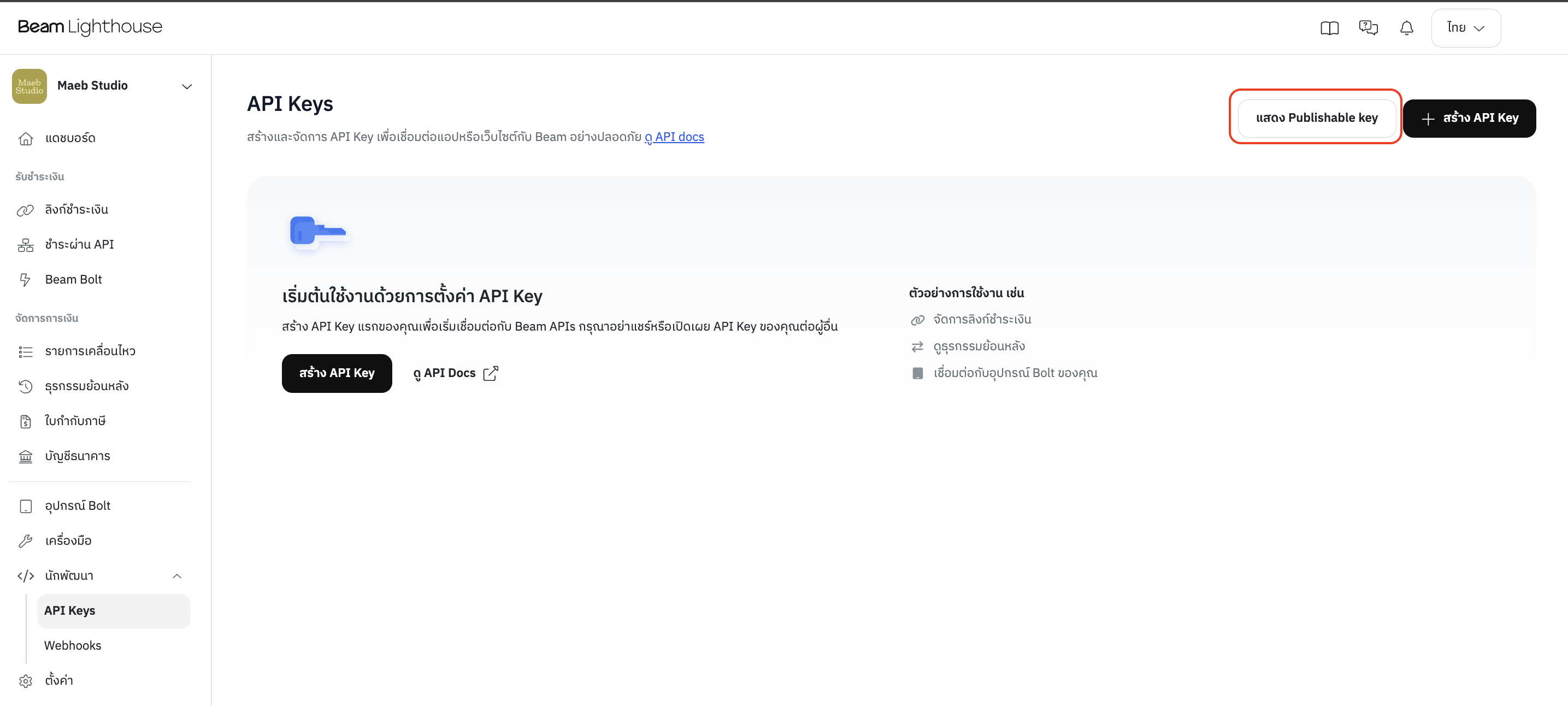Open the documentation book icon
1568x706 pixels.
(1329, 28)
